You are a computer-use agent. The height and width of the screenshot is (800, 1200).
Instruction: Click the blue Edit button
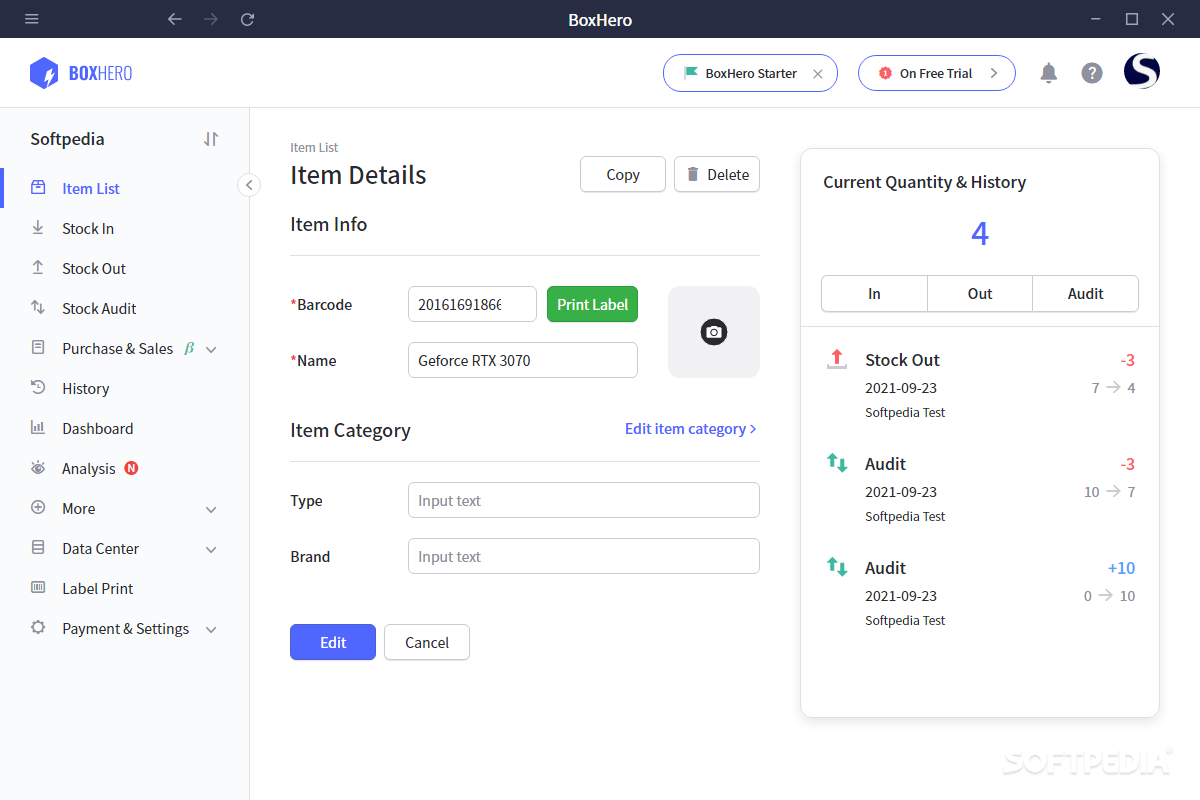pyautogui.click(x=333, y=642)
